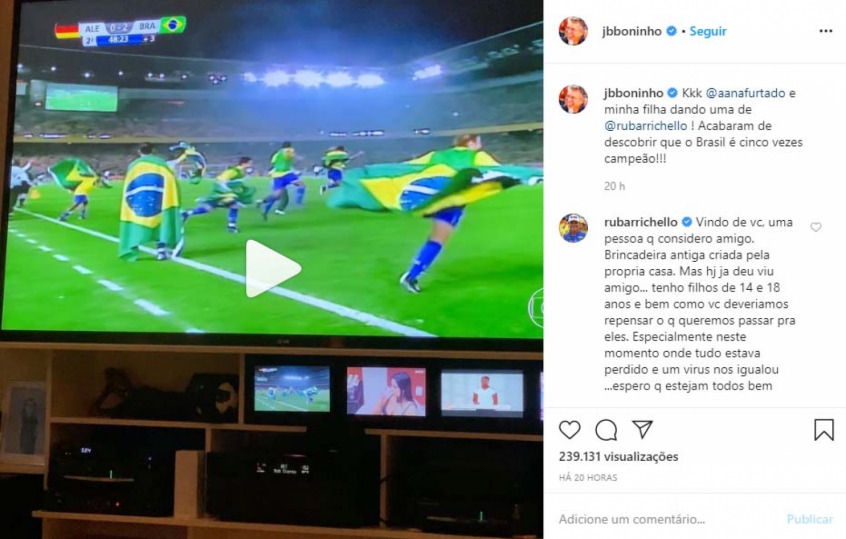846x539 pixels.
Task: Like rubarrichello's comment with the small heart
Action: coord(816,227)
